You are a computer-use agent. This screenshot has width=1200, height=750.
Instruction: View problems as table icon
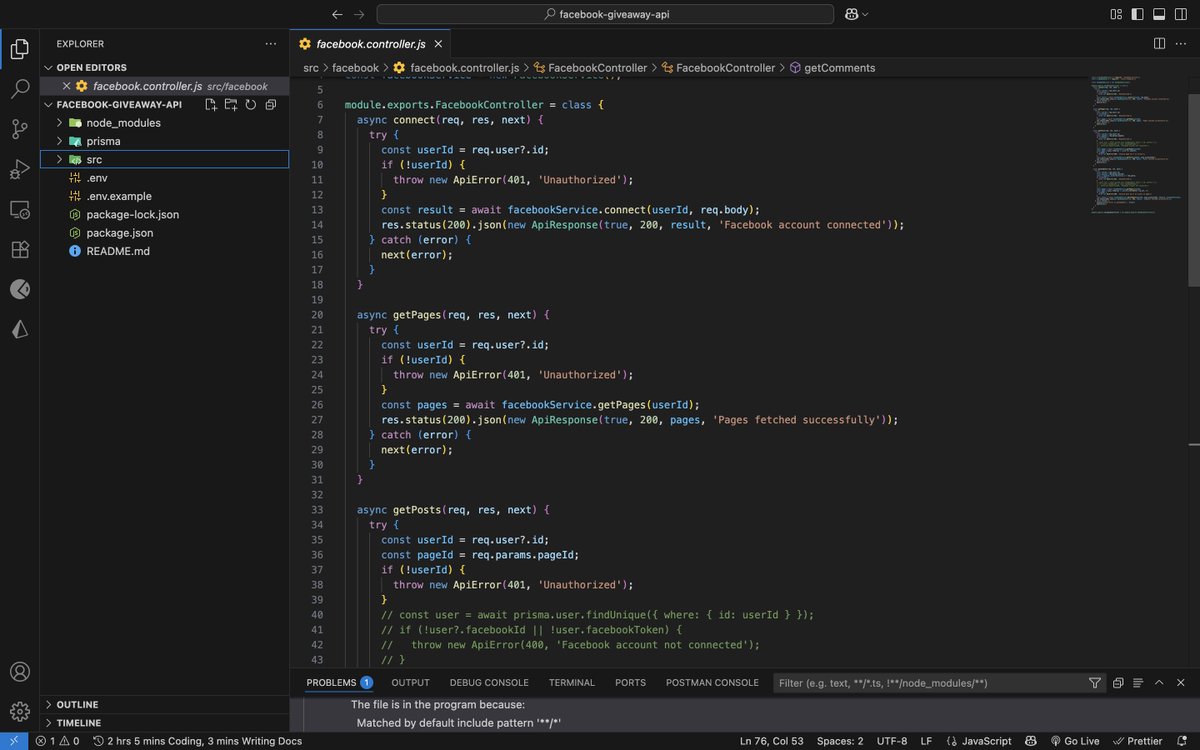1138,683
